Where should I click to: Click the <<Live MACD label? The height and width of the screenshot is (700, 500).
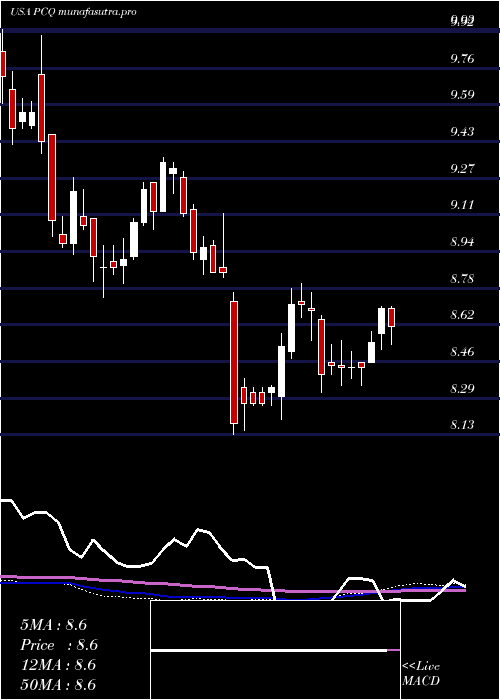tap(421, 673)
